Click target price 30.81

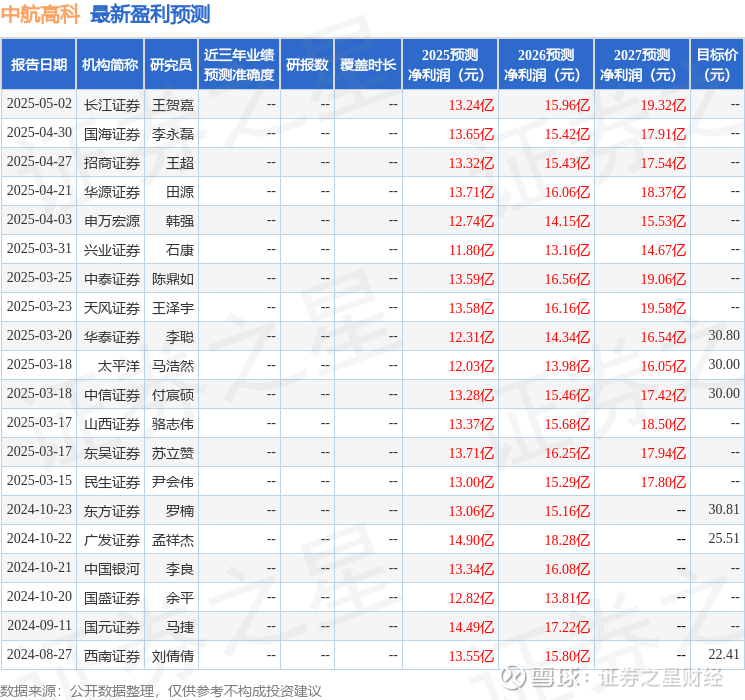[724, 509]
